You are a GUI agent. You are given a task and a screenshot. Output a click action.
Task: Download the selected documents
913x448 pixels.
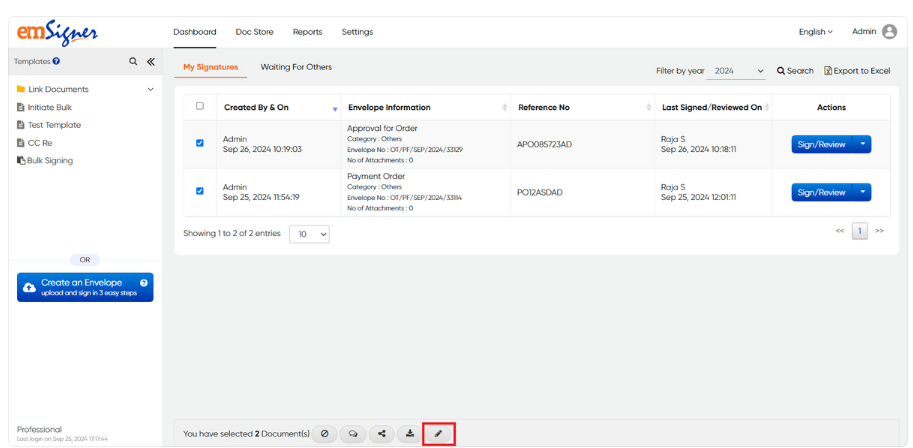pos(410,433)
